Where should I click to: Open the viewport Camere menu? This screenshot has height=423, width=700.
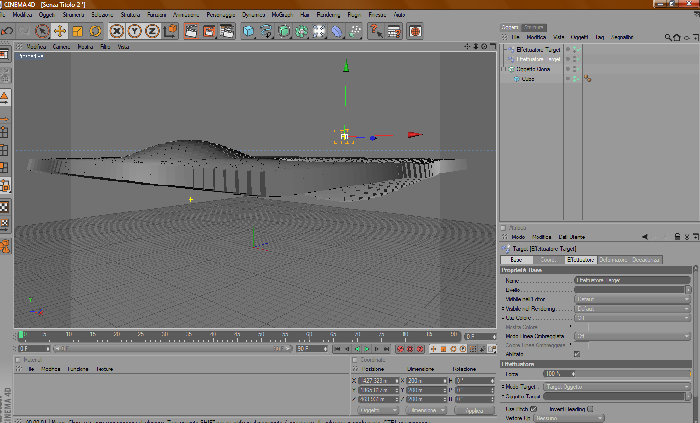point(61,46)
